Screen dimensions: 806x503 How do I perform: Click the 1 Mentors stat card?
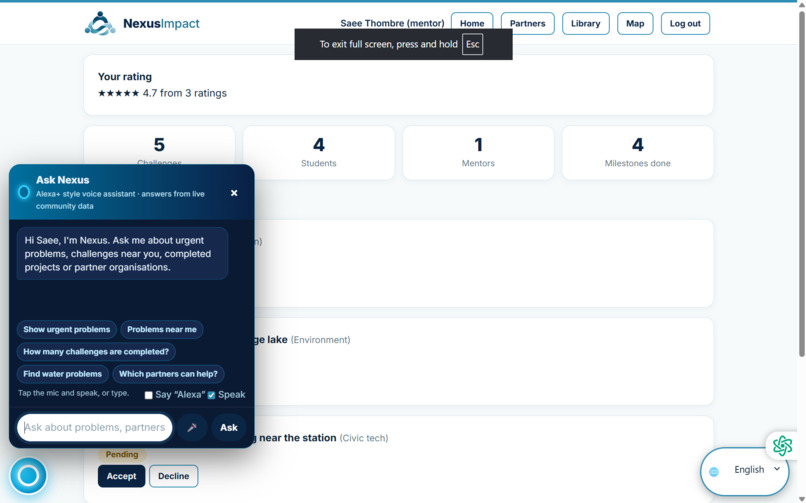[x=478, y=153]
